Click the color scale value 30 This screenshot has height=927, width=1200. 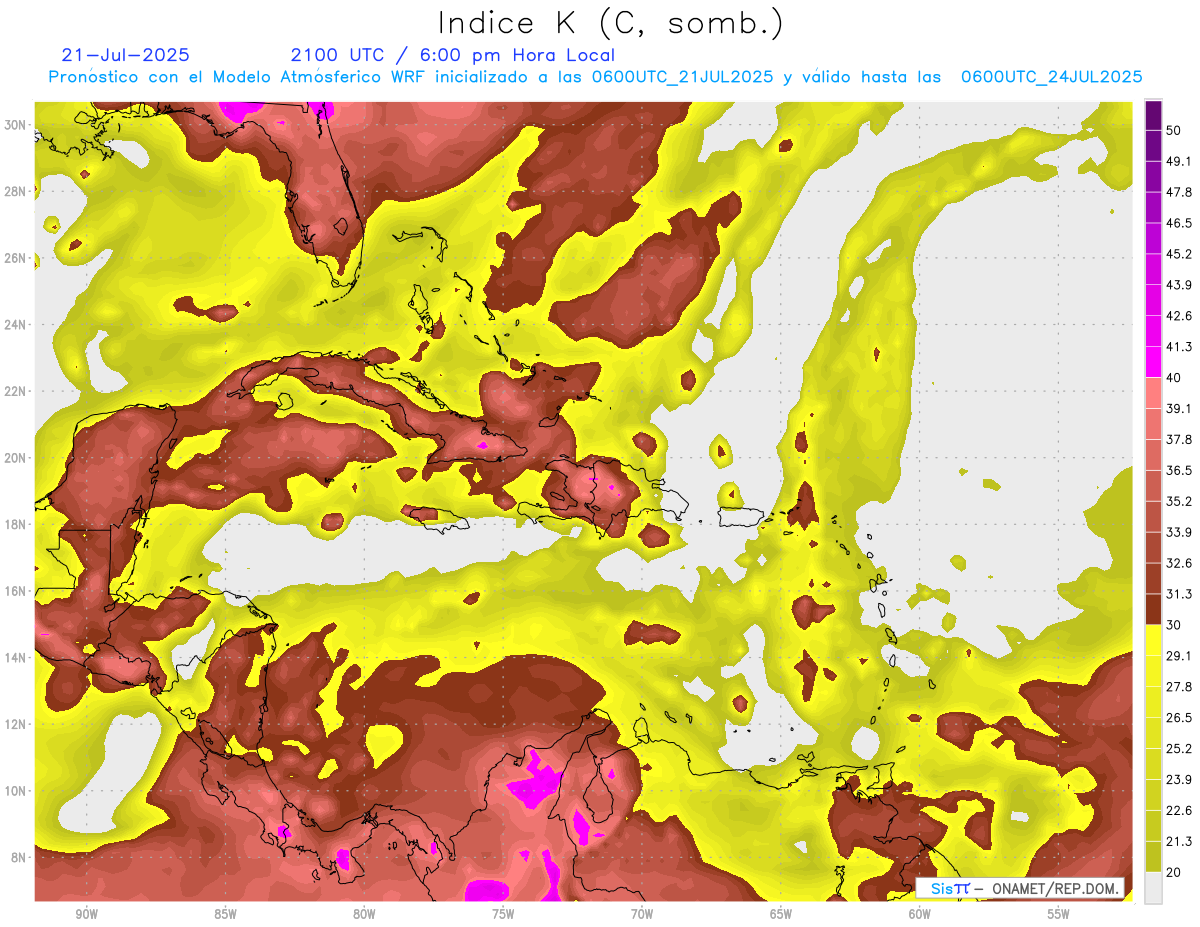pyautogui.click(x=1175, y=624)
